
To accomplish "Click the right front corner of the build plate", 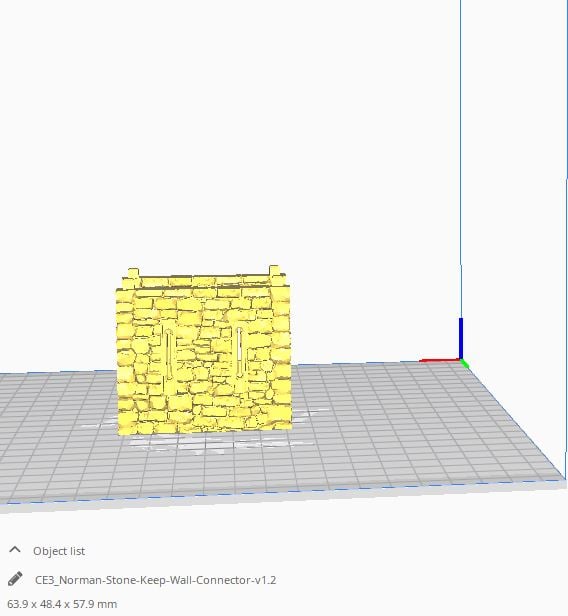I will click(563, 477).
